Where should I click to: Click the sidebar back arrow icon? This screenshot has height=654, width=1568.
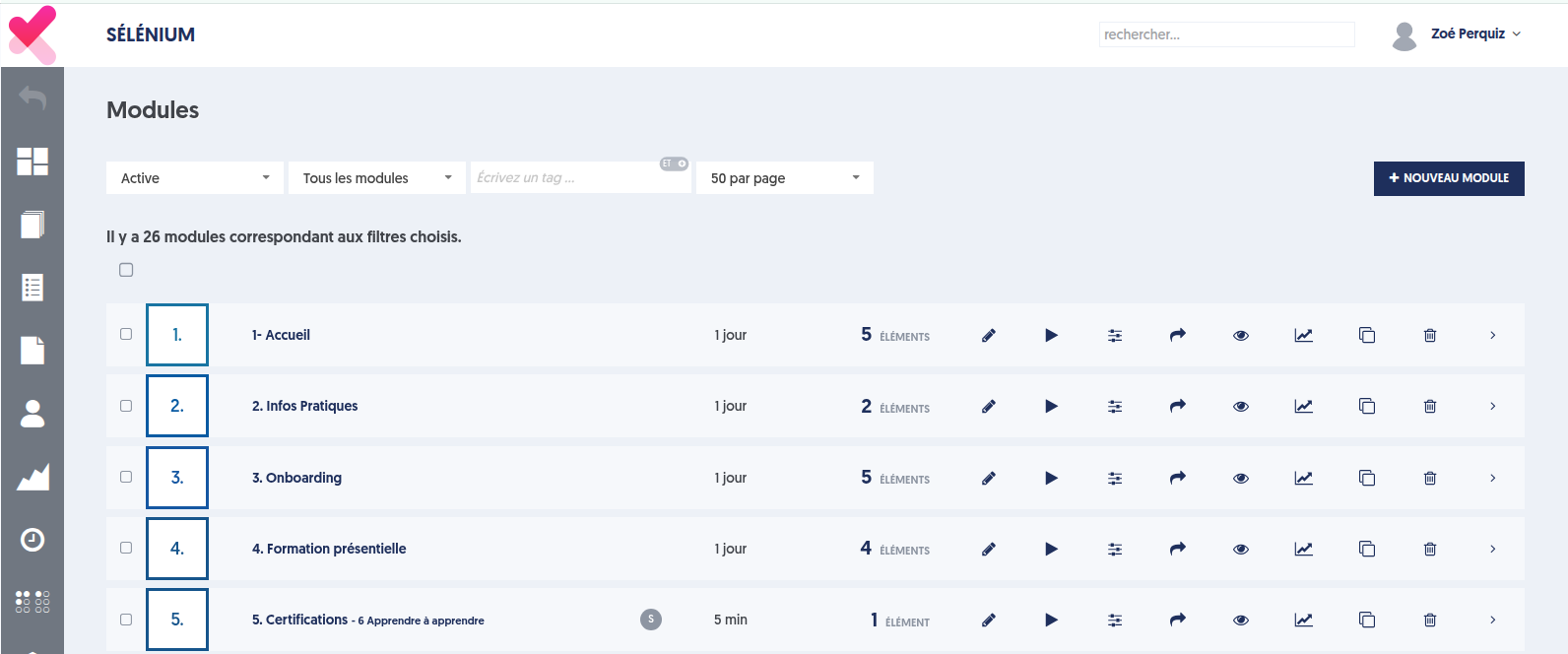tap(33, 97)
